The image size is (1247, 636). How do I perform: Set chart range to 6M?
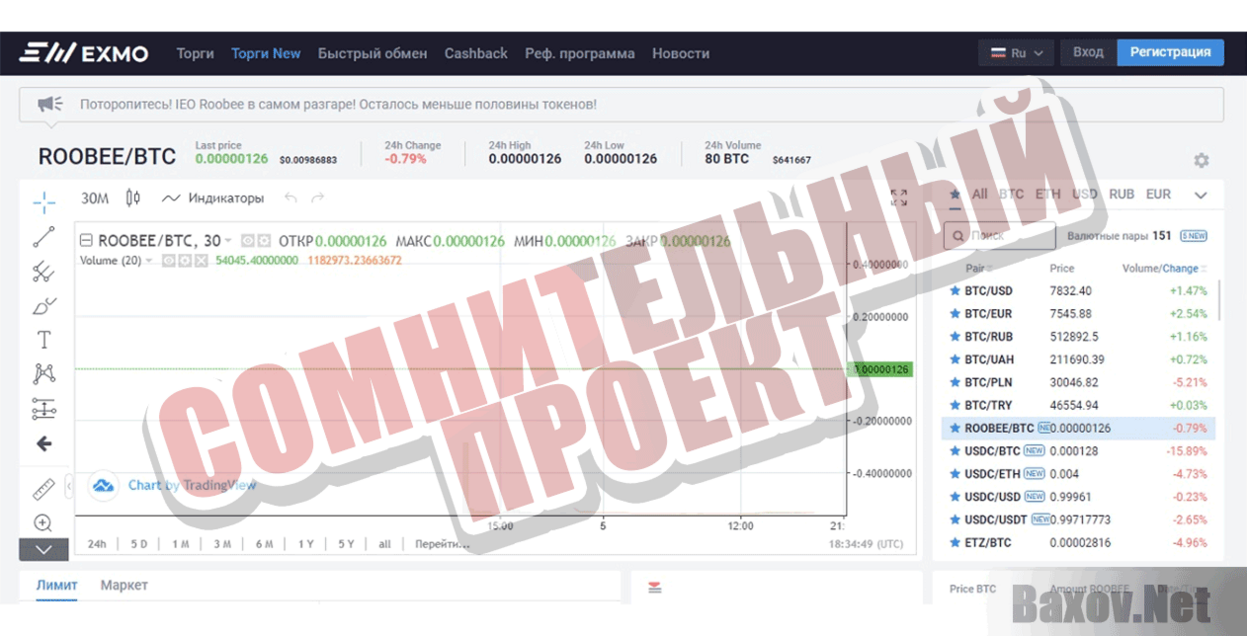[x=264, y=544]
